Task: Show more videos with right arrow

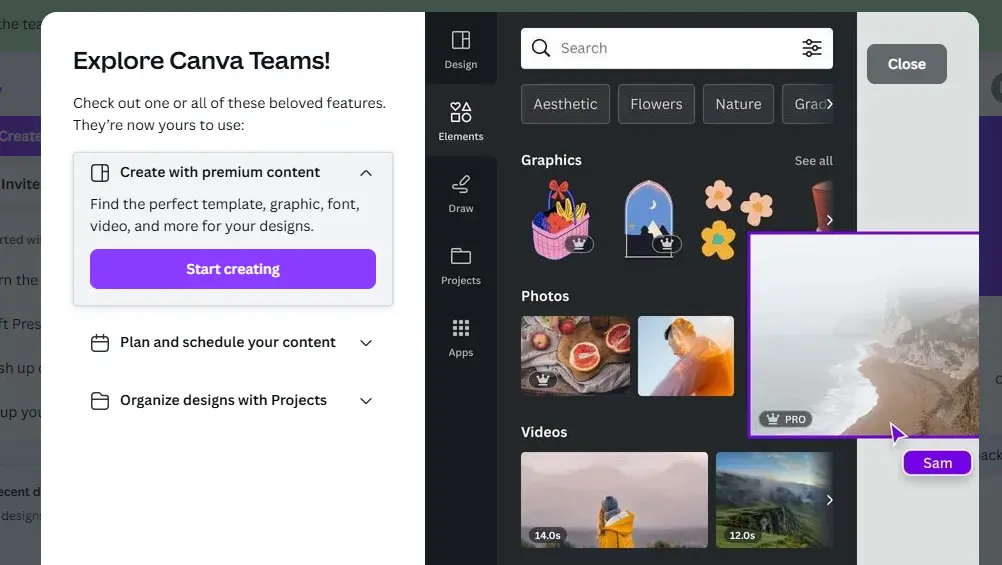Action: 829,500
